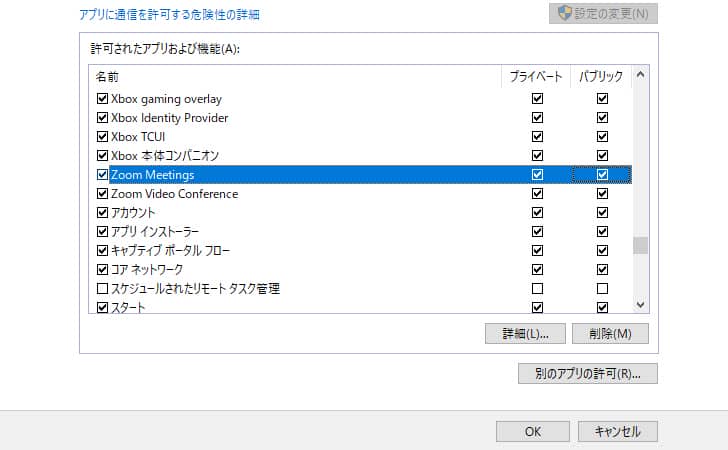
Task: Toggle Xbox TCUI パブリック checkbox
Action: (x=602, y=137)
